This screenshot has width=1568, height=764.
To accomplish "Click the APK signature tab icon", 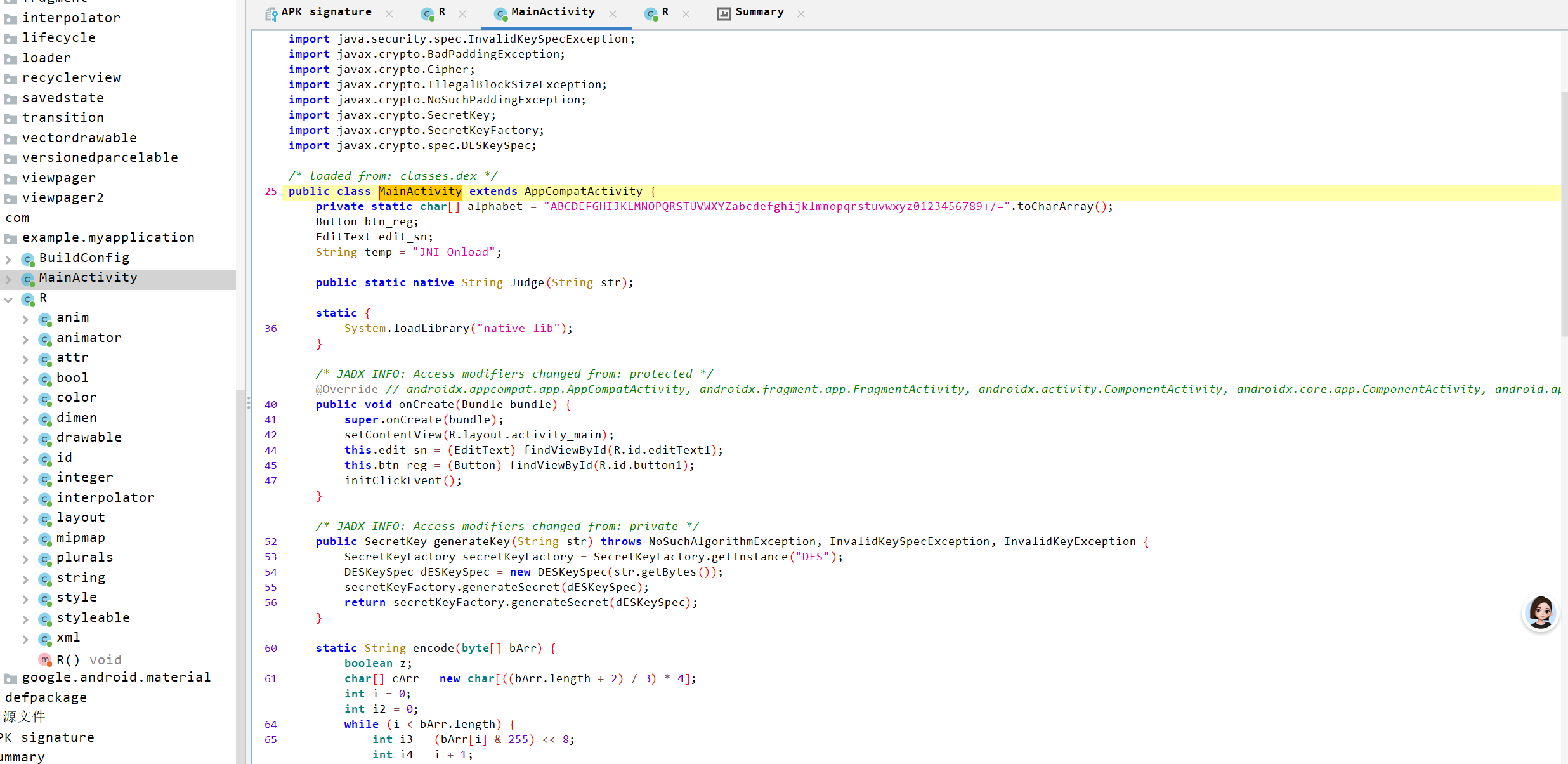I will click(x=271, y=13).
